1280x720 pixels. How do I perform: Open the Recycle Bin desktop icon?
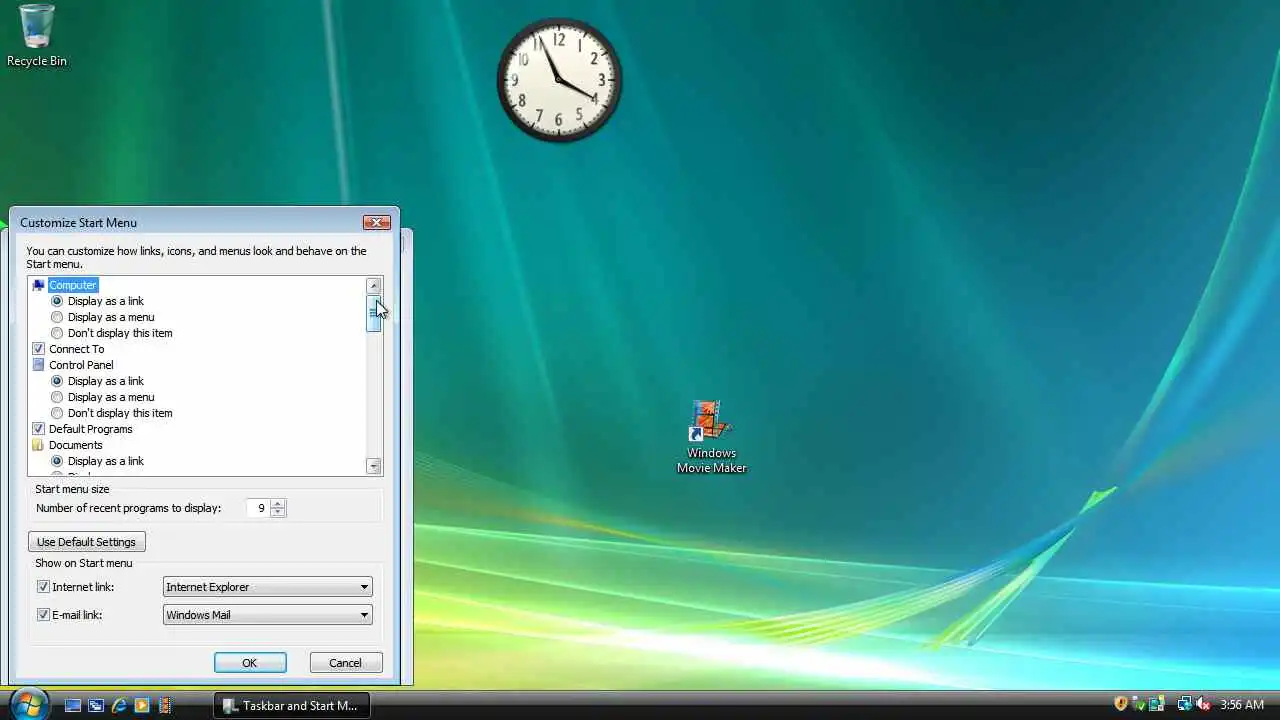point(37,36)
